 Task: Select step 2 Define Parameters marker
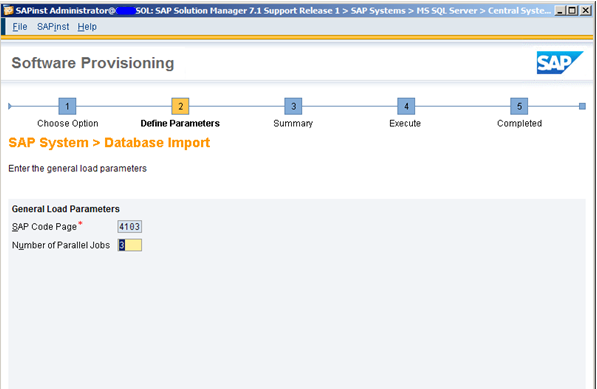point(180,106)
